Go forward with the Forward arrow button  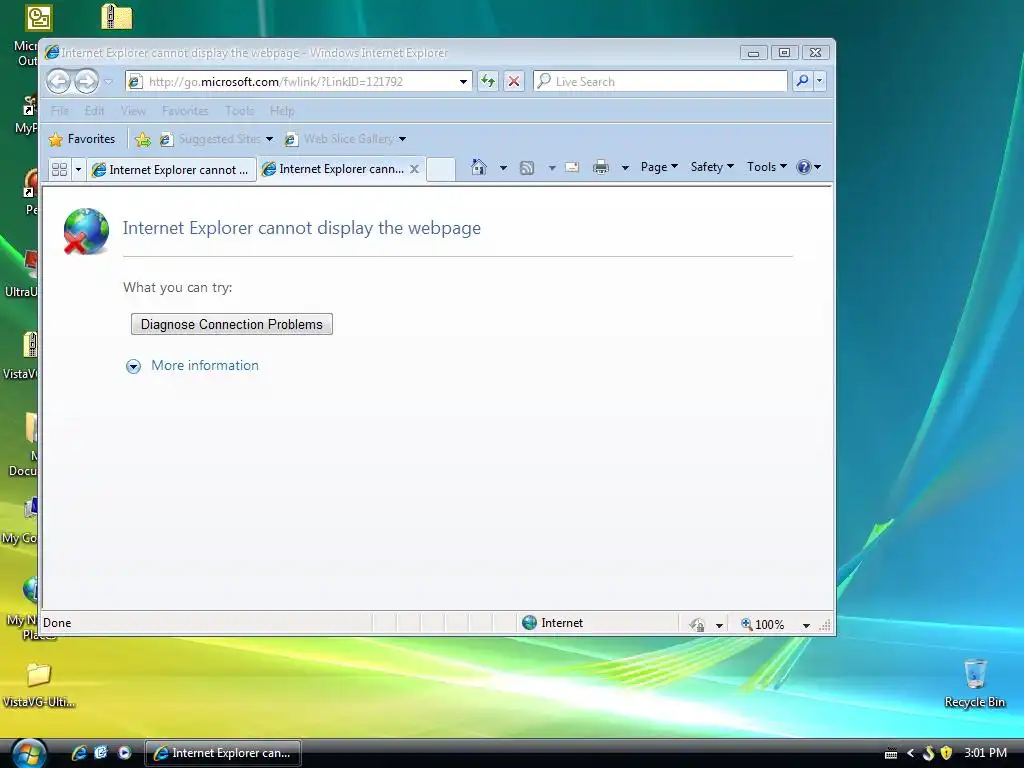(x=86, y=82)
